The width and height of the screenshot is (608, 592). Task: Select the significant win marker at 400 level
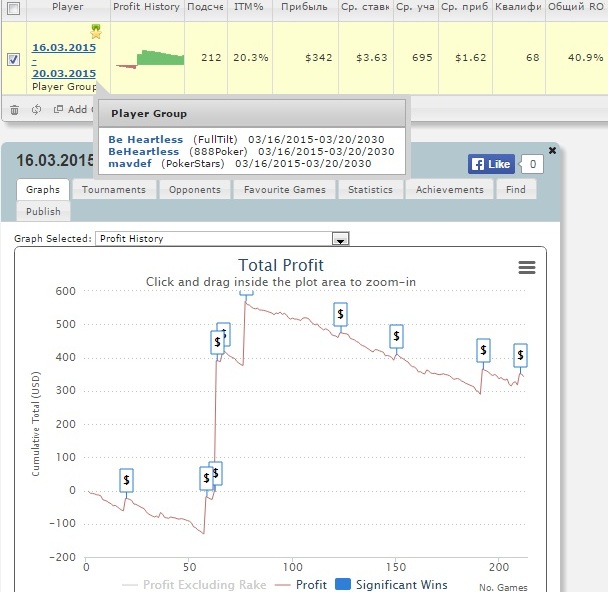[x=217, y=342]
